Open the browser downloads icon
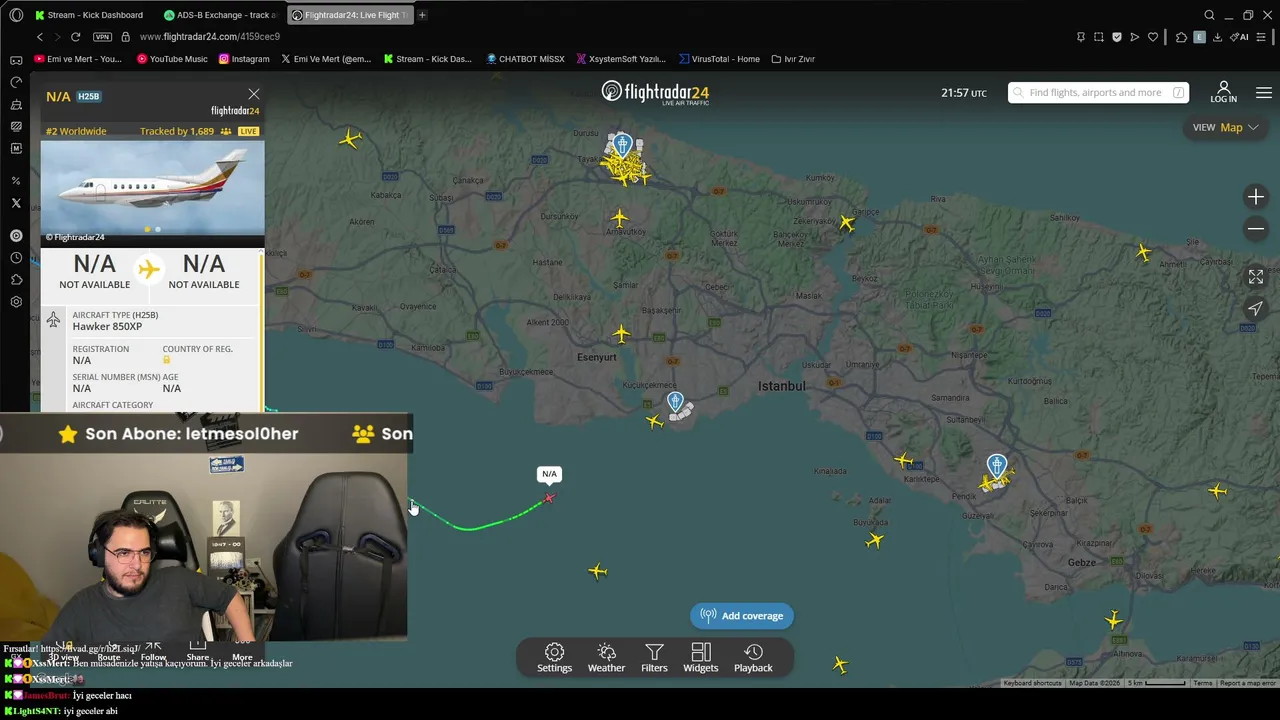The width and height of the screenshot is (1280, 720). pos(1217,37)
